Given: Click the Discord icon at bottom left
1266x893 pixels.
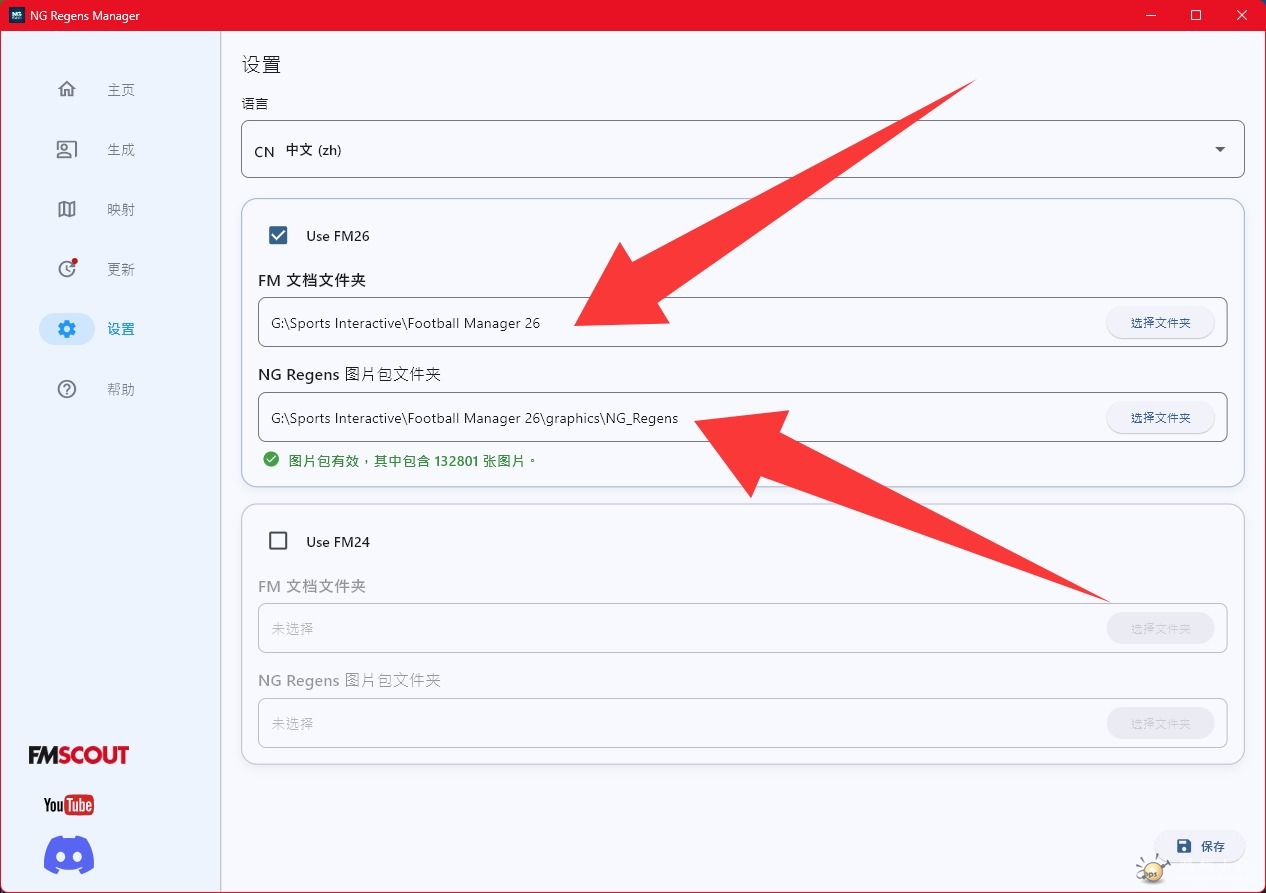Looking at the screenshot, I should [x=68, y=855].
